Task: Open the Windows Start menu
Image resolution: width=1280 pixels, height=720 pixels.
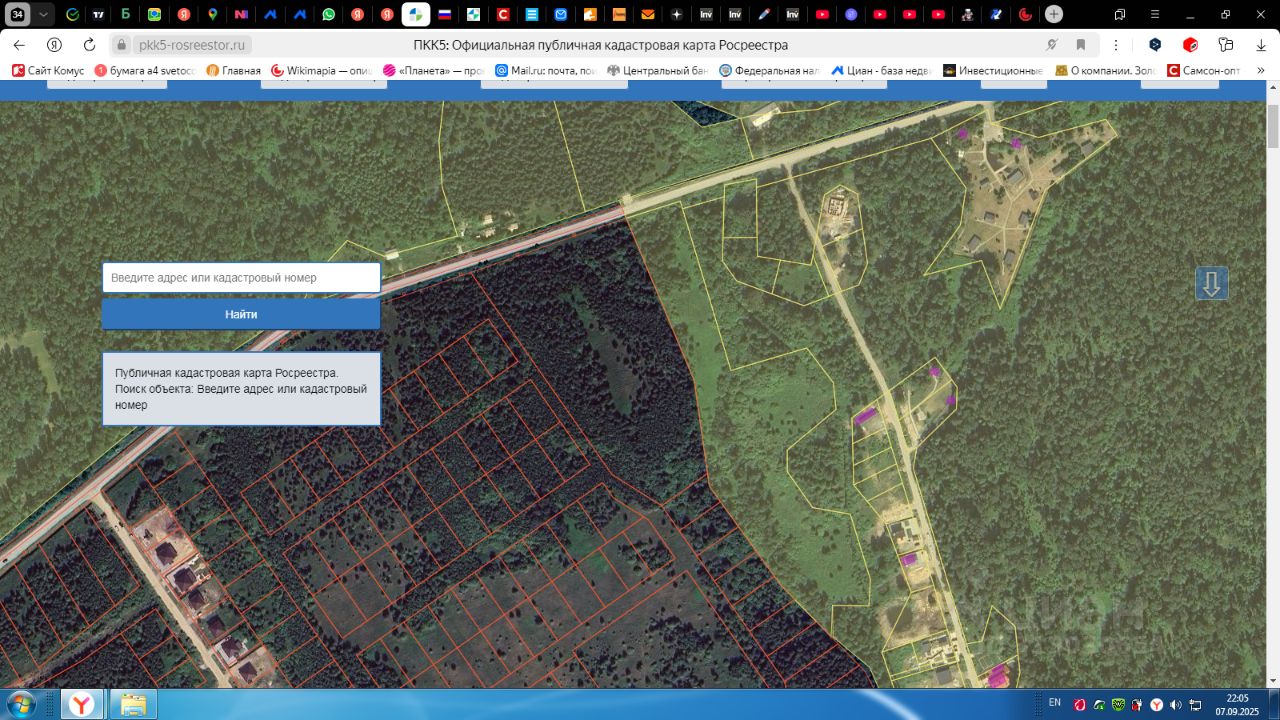Action: (x=21, y=704)
